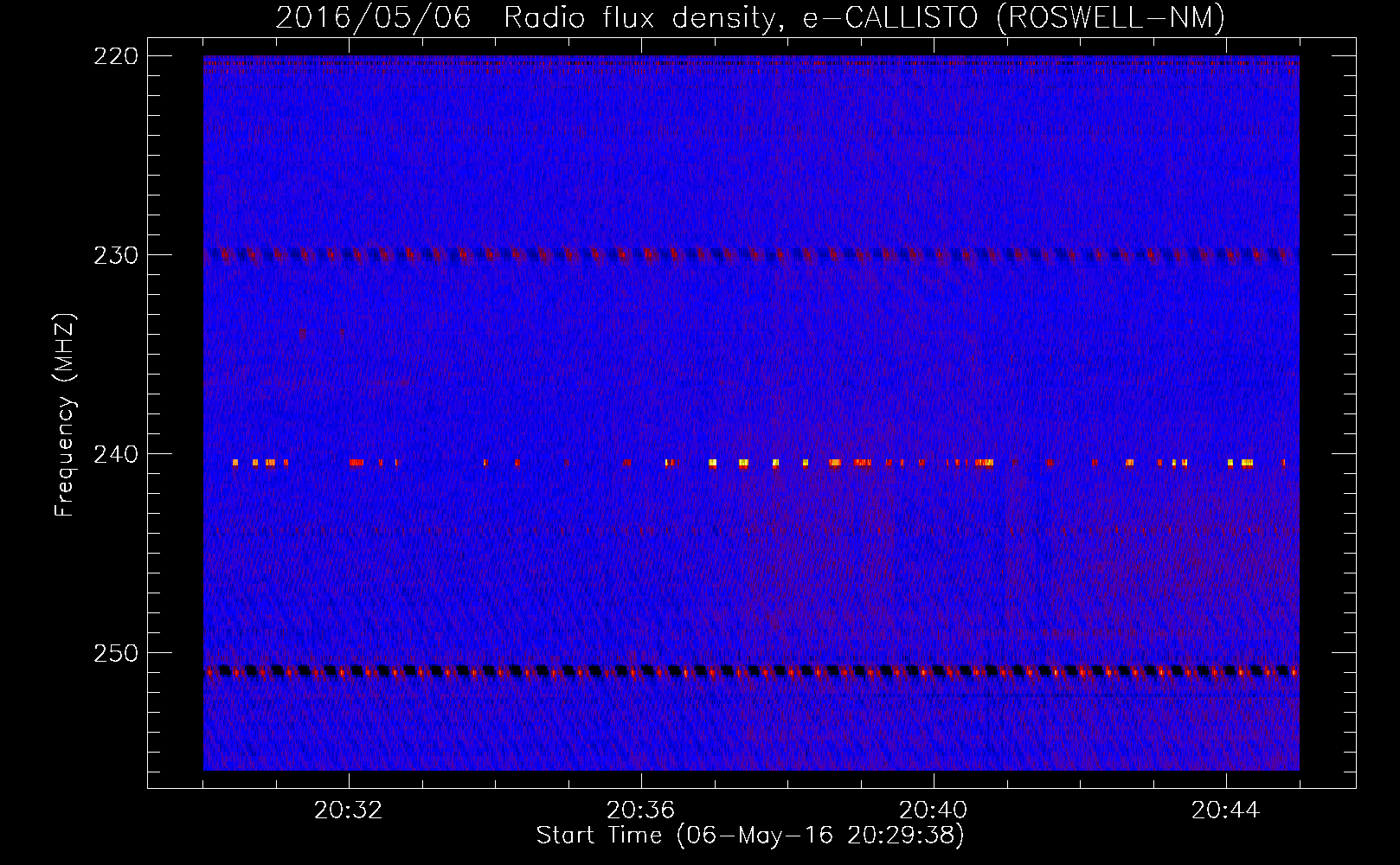Select the "240" frequency tick label
The image size is (1400, 865).
click(115, 454)
